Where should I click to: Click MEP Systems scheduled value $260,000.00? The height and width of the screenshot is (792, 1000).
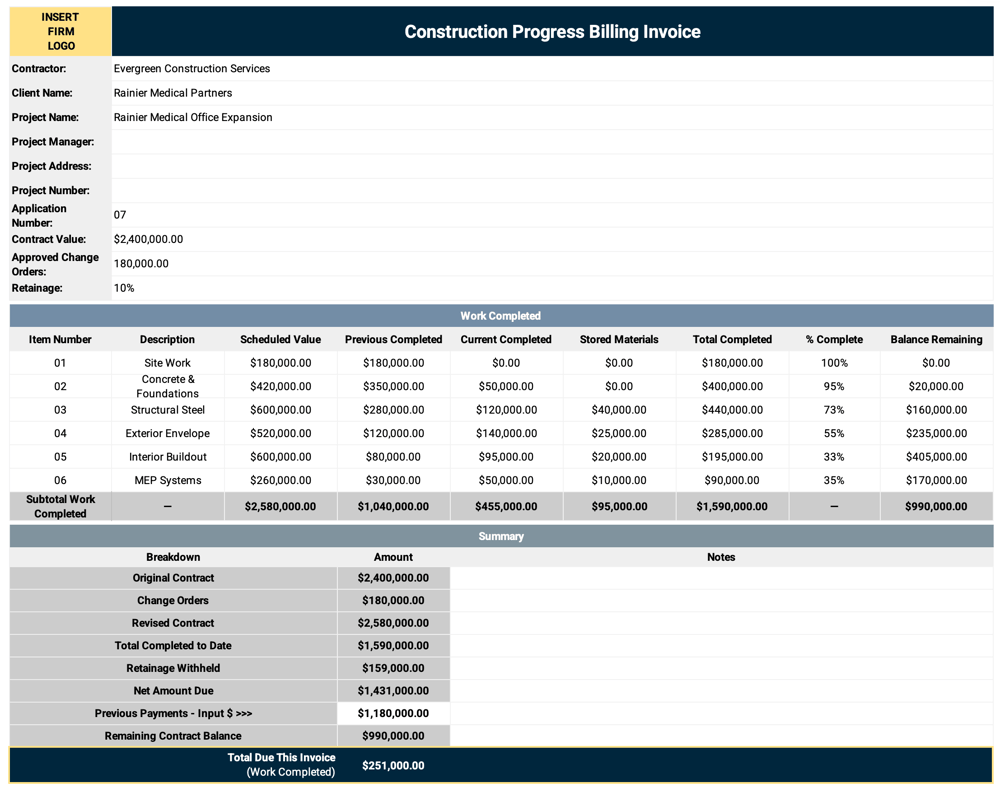(x=281, y=480)
